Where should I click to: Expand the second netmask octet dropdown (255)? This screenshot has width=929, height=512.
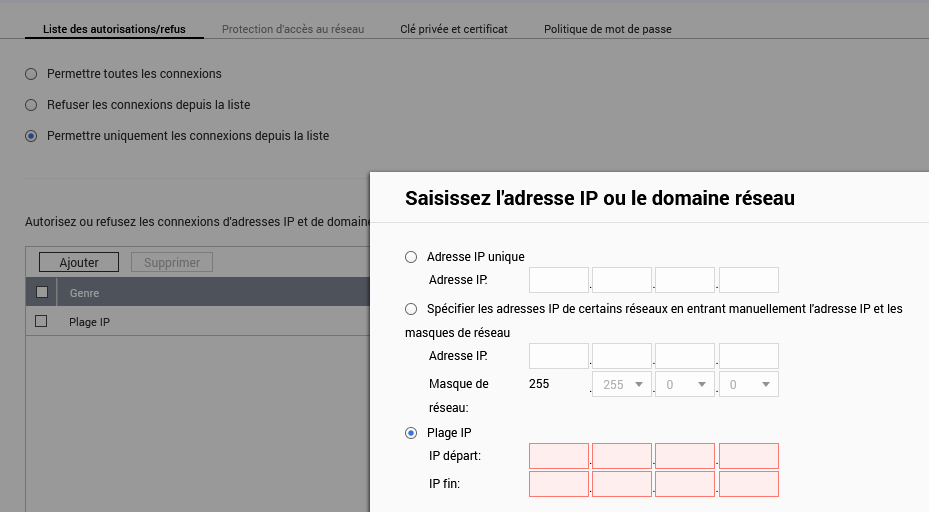[x=621, y=384]
